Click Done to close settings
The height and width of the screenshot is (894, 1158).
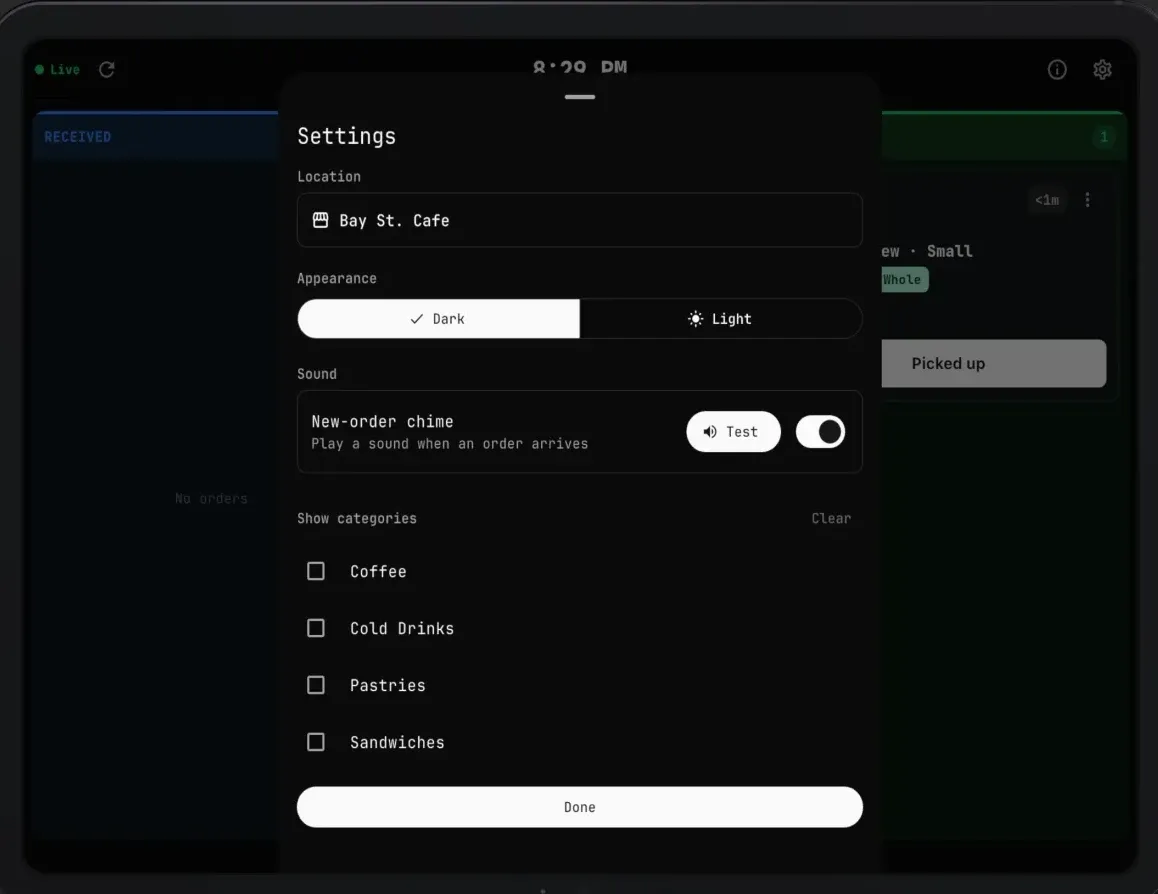click(580, 807)
